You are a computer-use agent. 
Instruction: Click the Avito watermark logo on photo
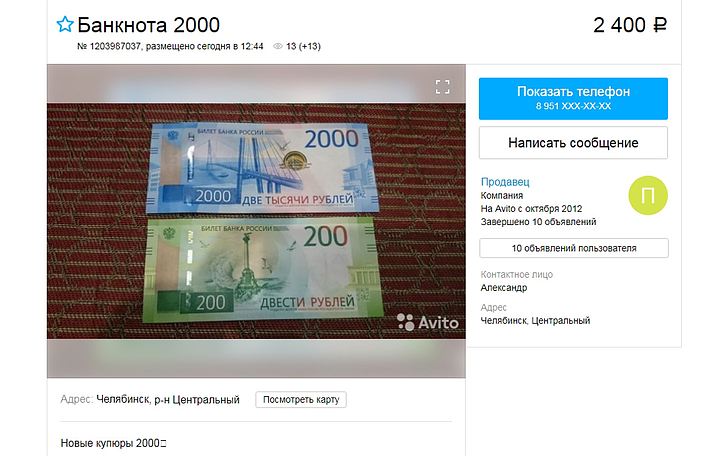(x=428, y=322)
